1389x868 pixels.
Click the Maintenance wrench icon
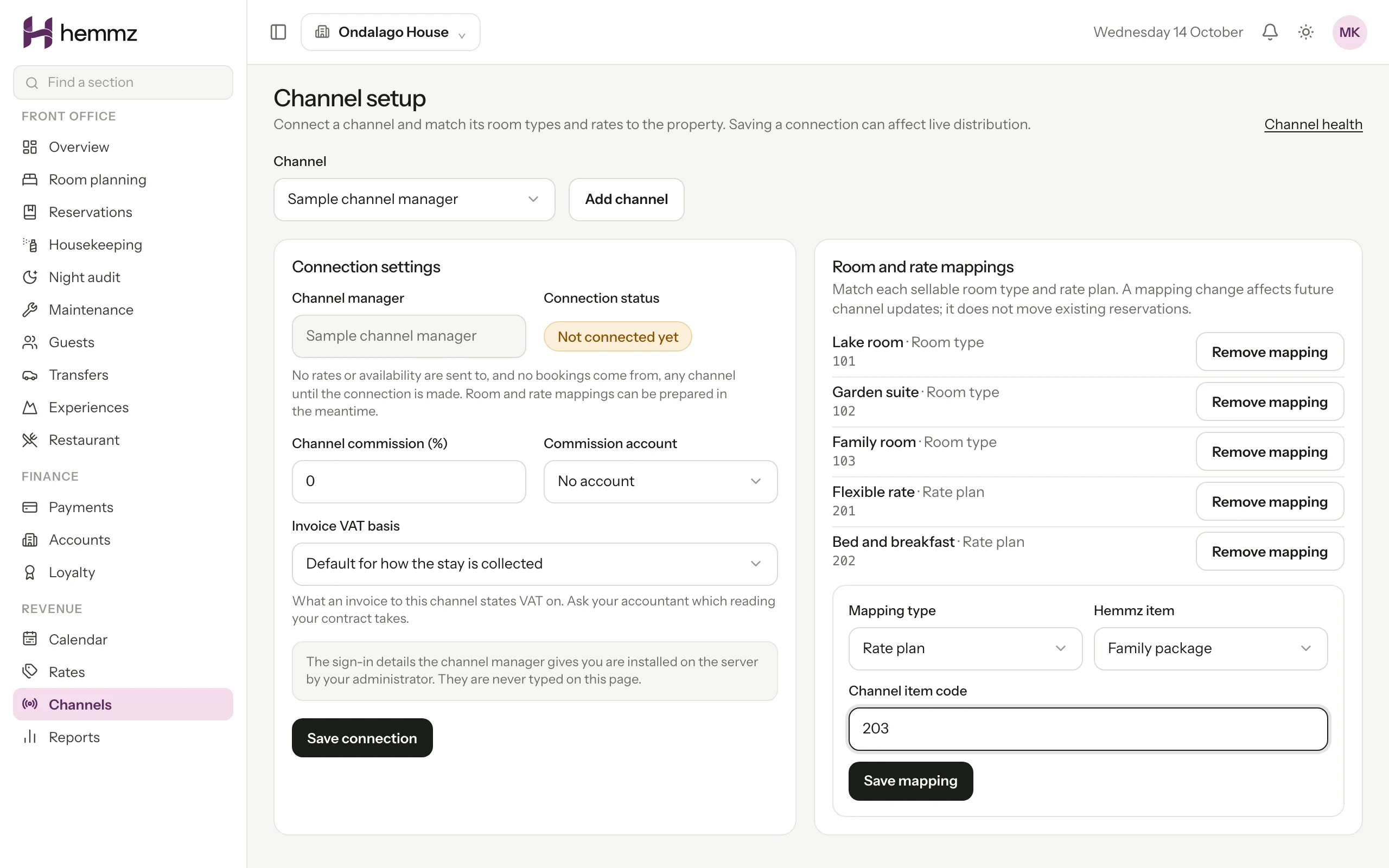(30, 310)
